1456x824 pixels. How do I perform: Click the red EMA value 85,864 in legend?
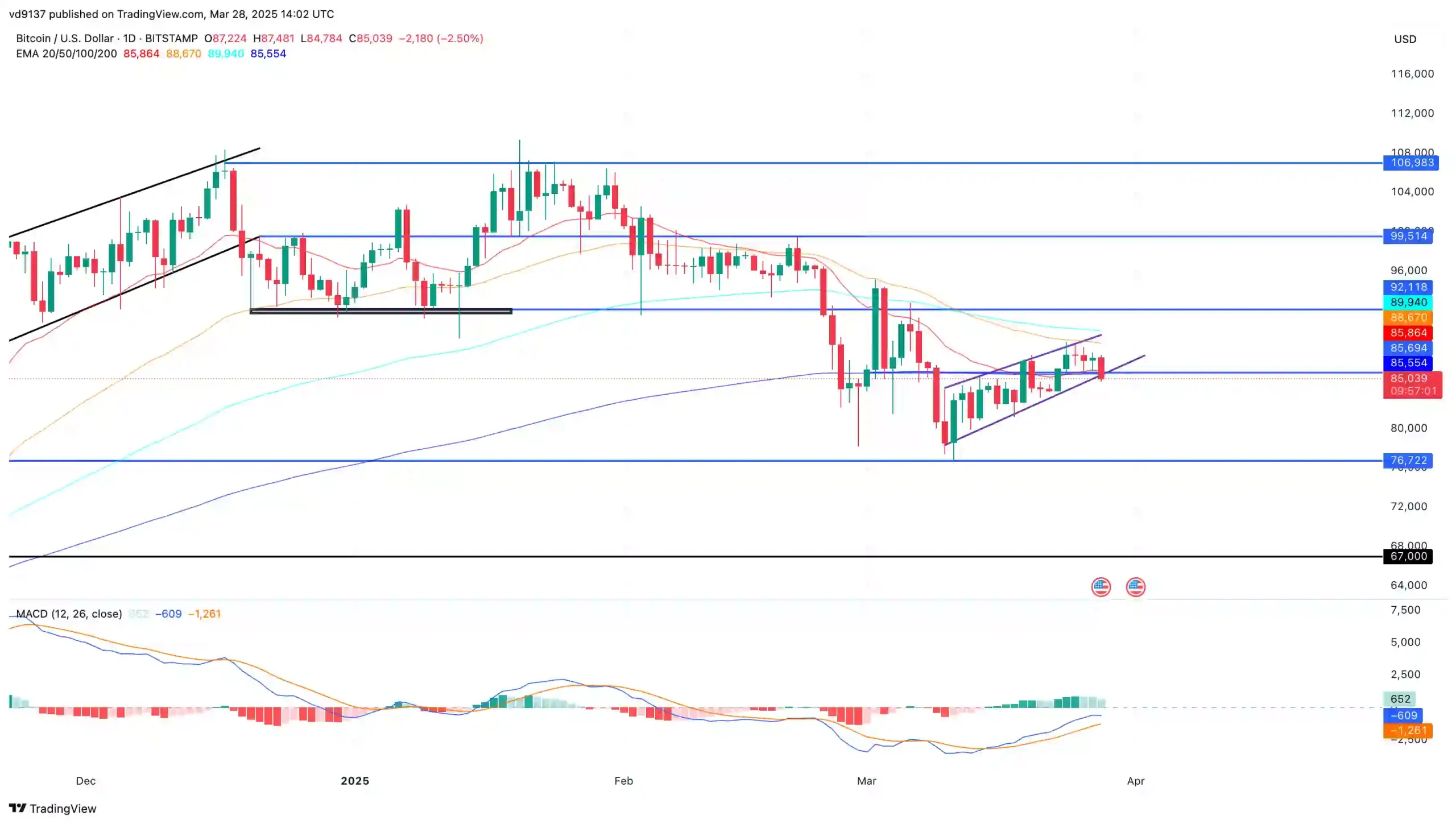(x=141, y=53)
